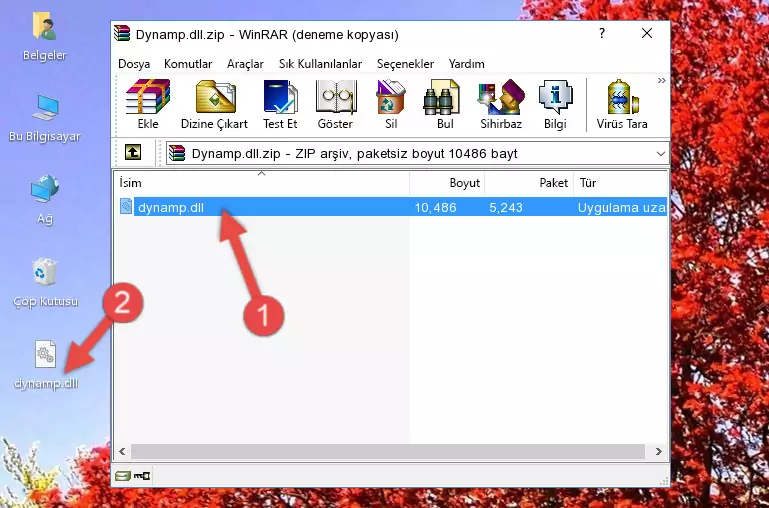The width and height of the screenshot is (769, 508).
Task: Select the Belgeler desktop icon
Action: pyautogui.click(x=44, y=37)
